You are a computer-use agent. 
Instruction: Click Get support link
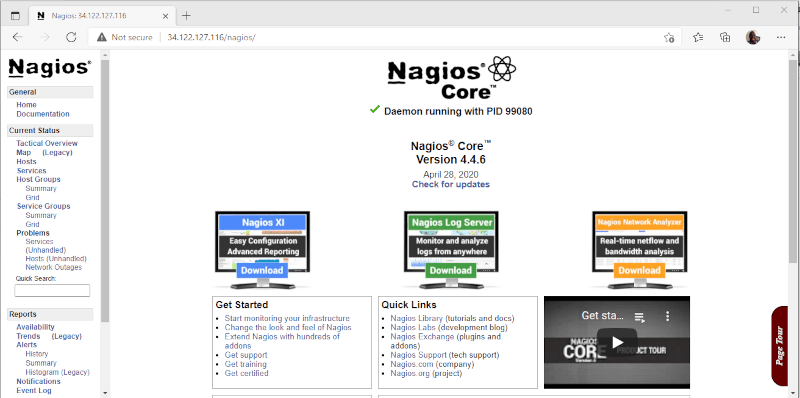pyautogui.click(x=246, y=355)
